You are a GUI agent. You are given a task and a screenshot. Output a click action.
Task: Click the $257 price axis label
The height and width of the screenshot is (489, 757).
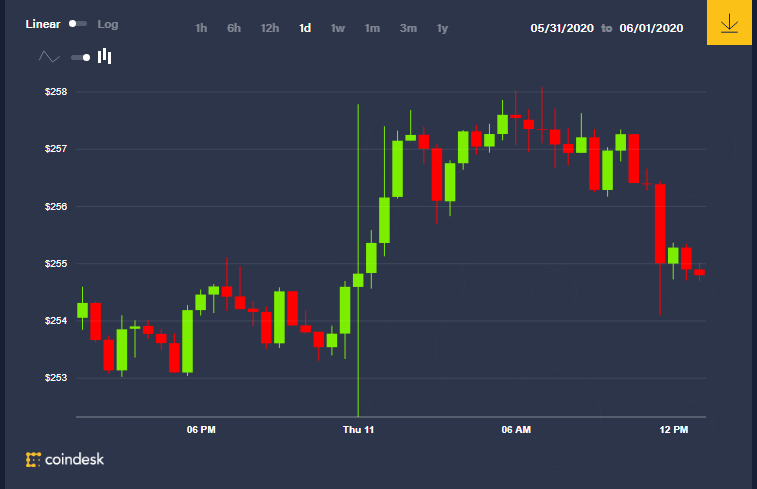click(56, 149)
